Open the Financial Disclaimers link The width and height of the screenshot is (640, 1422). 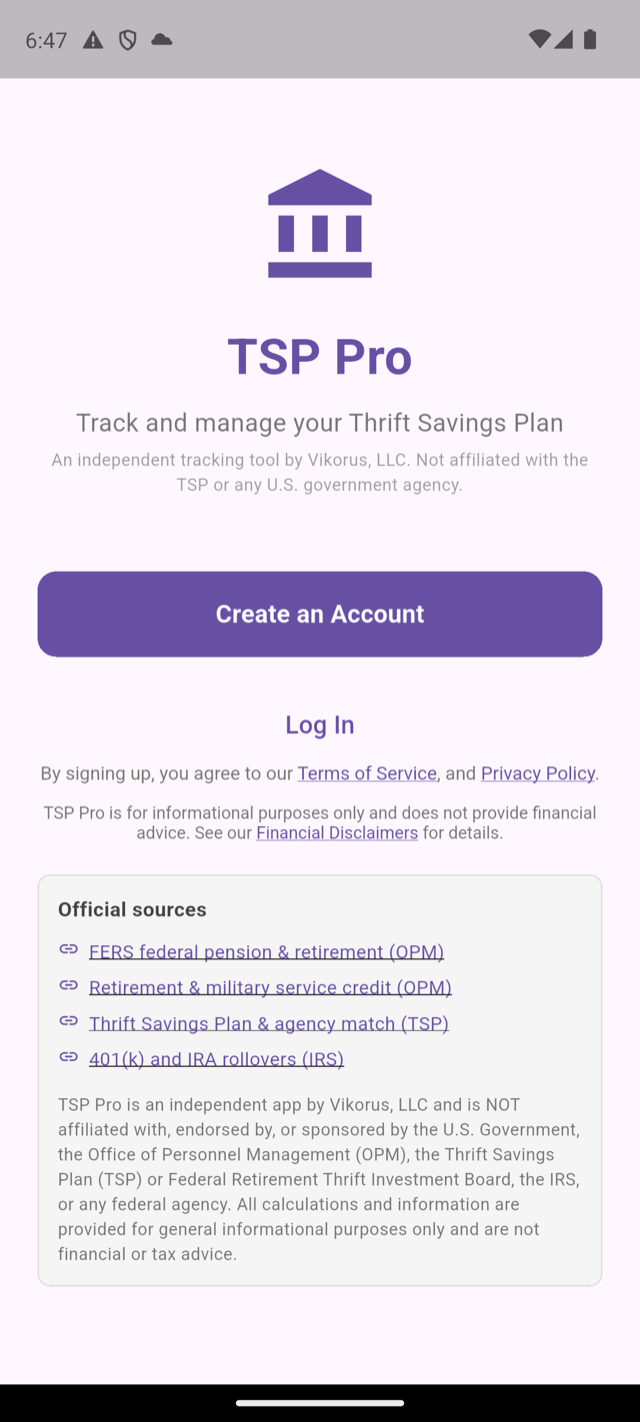[337, 832]
